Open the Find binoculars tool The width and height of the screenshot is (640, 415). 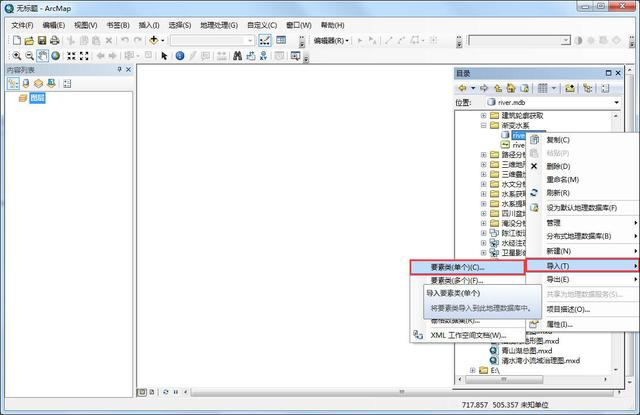point(238,56)
